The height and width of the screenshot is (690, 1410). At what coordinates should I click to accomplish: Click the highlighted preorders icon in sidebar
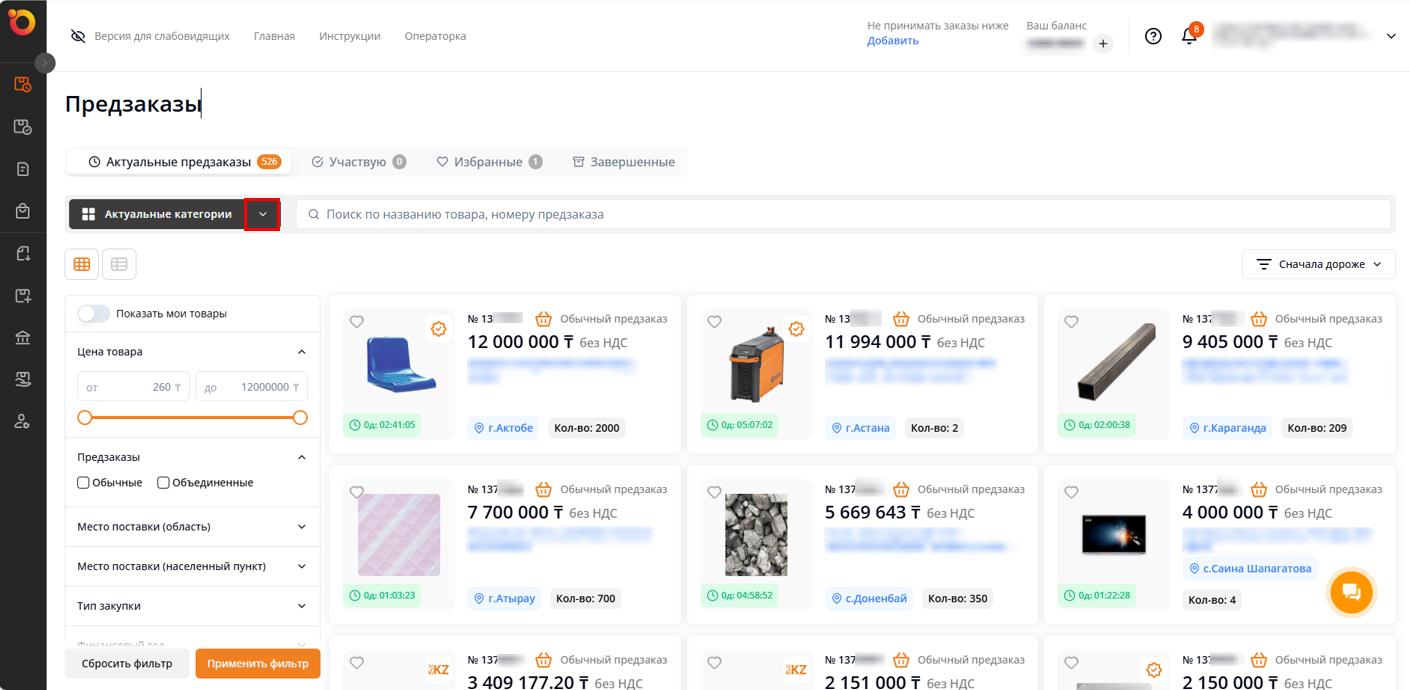[x=23, y=84]
